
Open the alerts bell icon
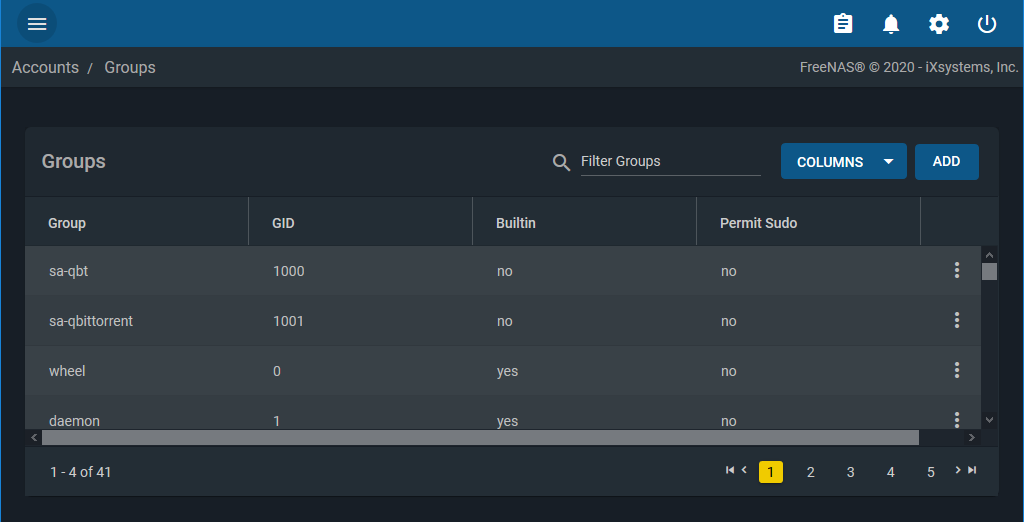click(x=891, y=24)
